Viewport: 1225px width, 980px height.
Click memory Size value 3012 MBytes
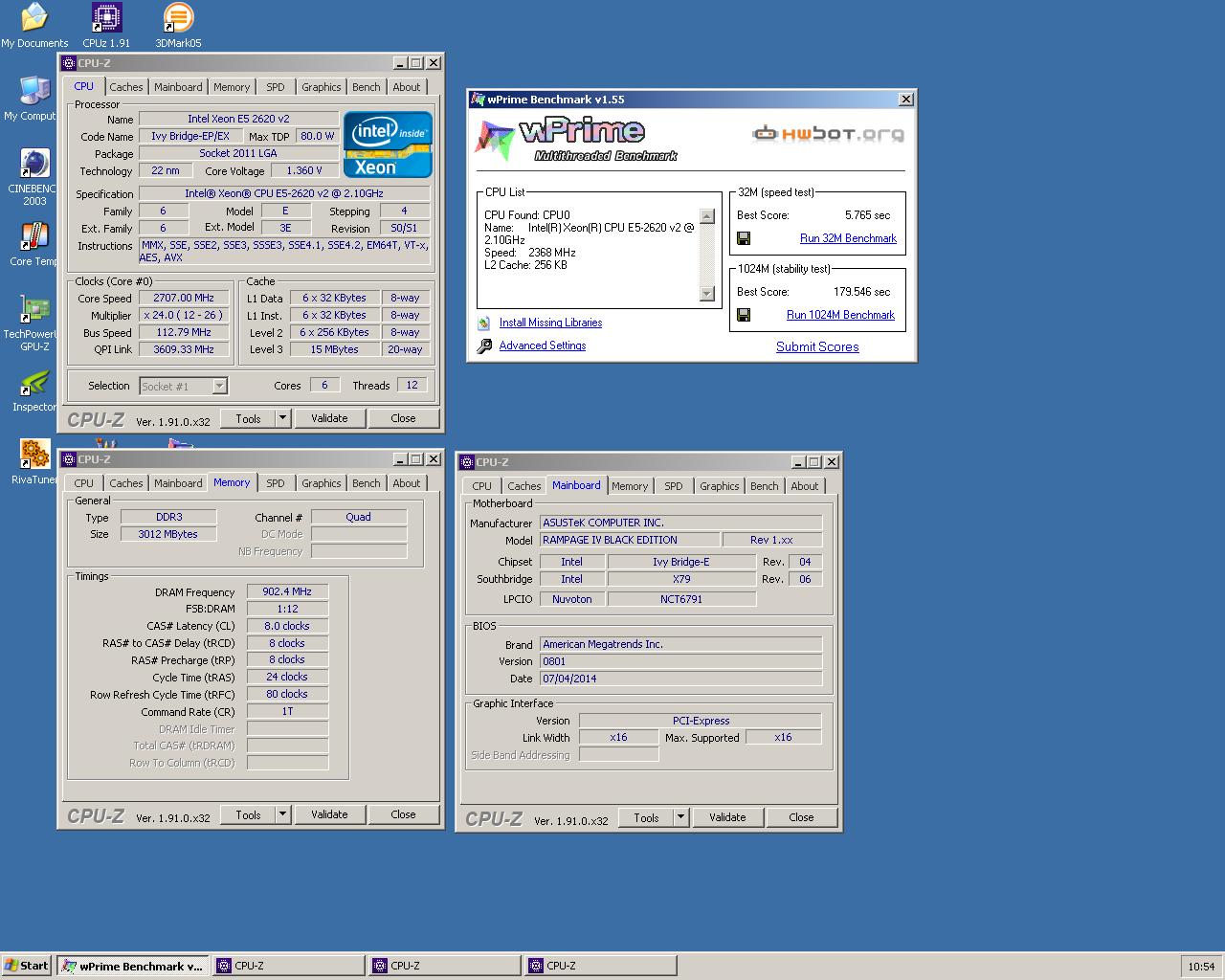[167, 534]
